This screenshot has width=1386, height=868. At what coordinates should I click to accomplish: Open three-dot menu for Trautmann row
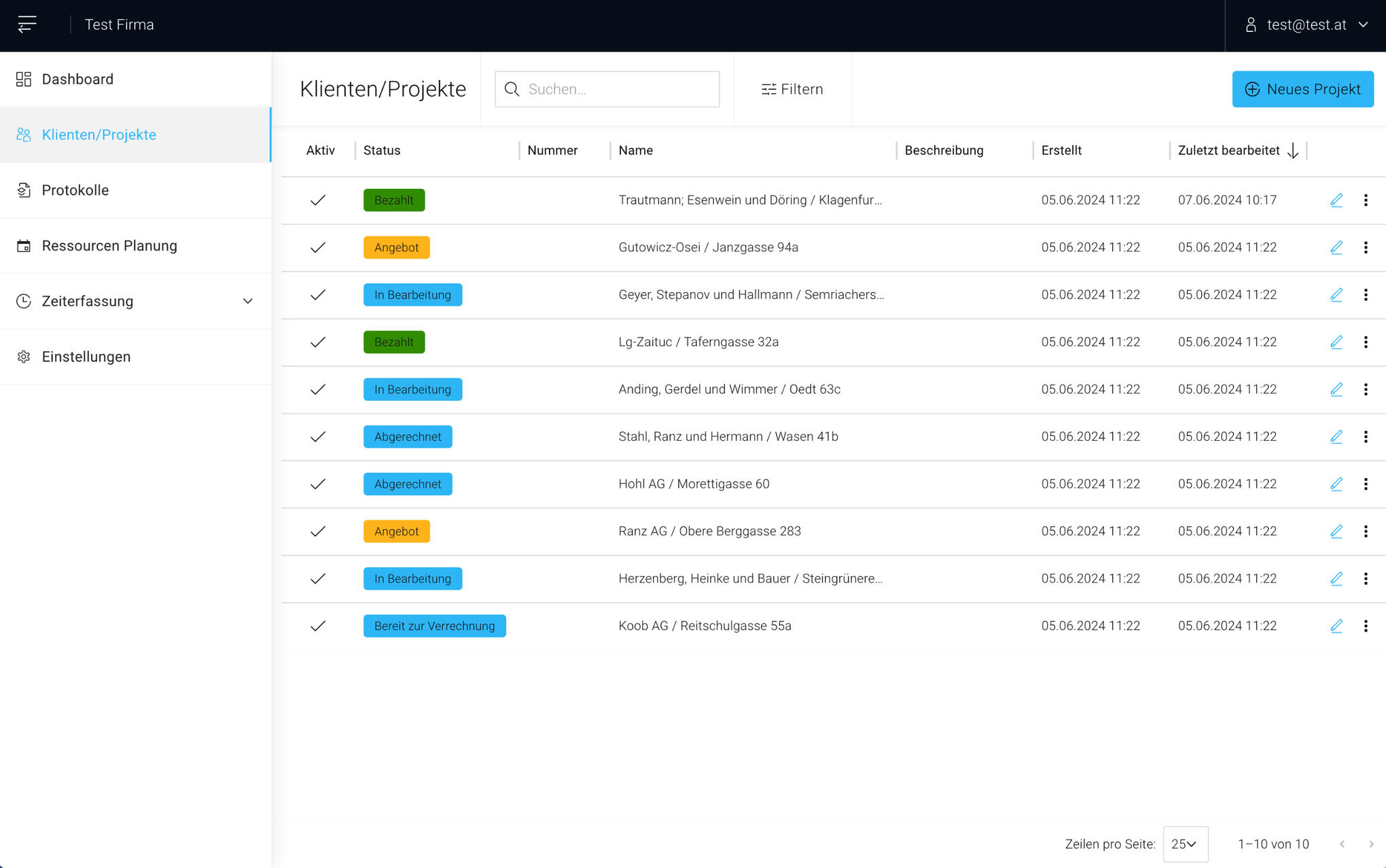pos(1366,200)
